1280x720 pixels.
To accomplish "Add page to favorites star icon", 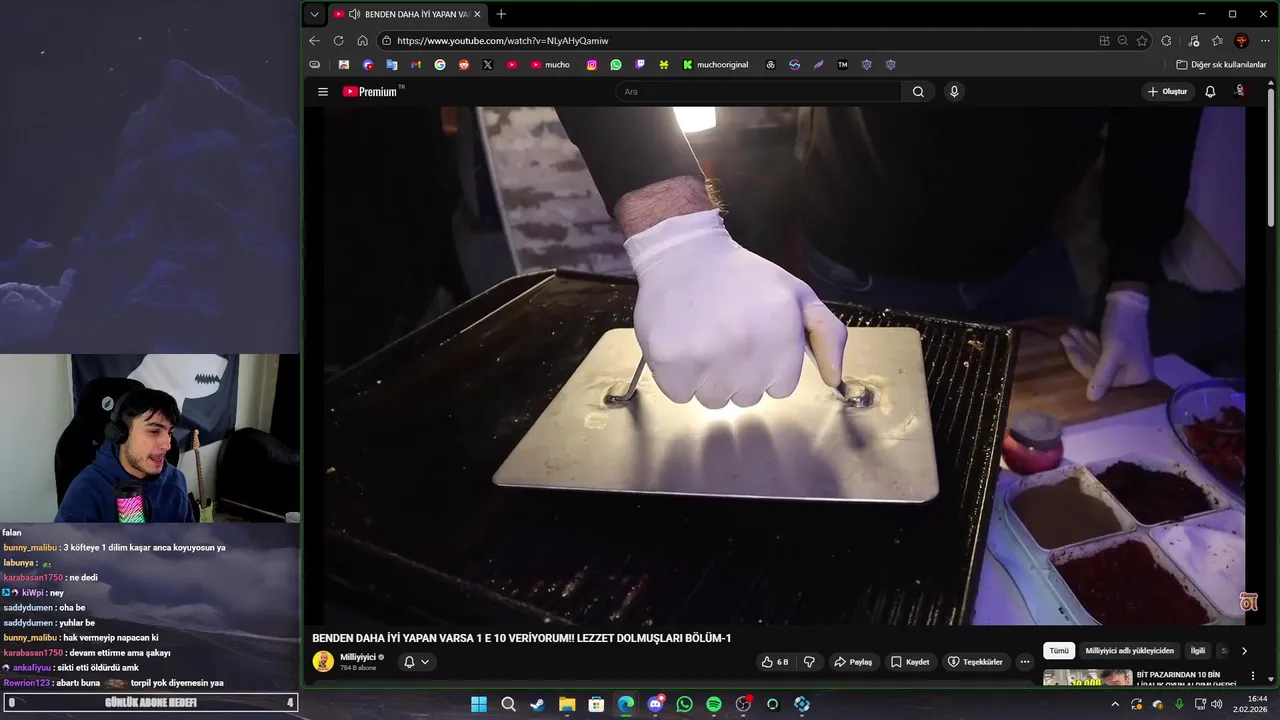I will coord(1142,41).
